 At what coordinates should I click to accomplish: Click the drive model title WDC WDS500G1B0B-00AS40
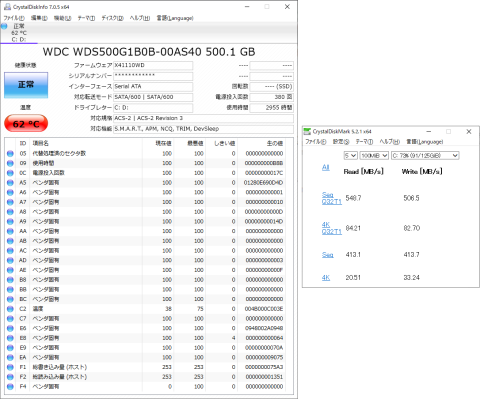click(x=149, y=52)
